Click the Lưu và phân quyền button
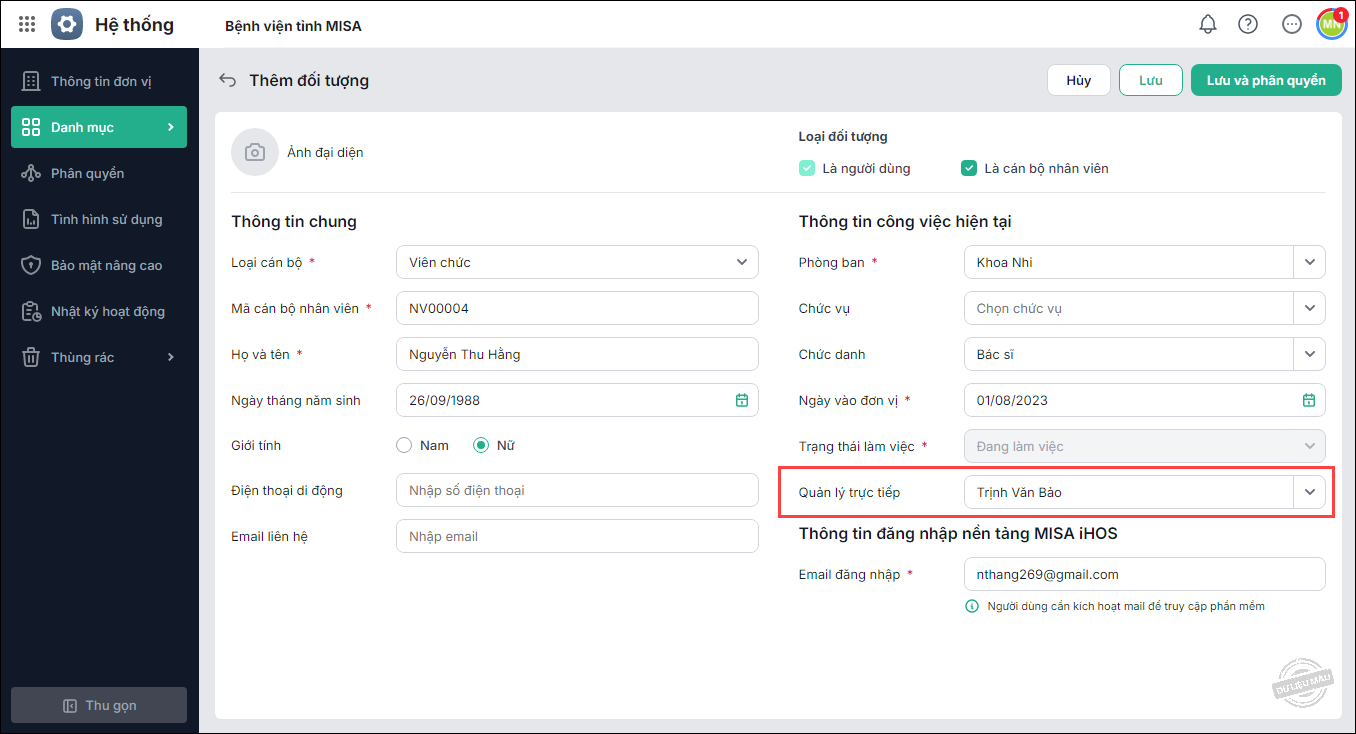 1265,80
